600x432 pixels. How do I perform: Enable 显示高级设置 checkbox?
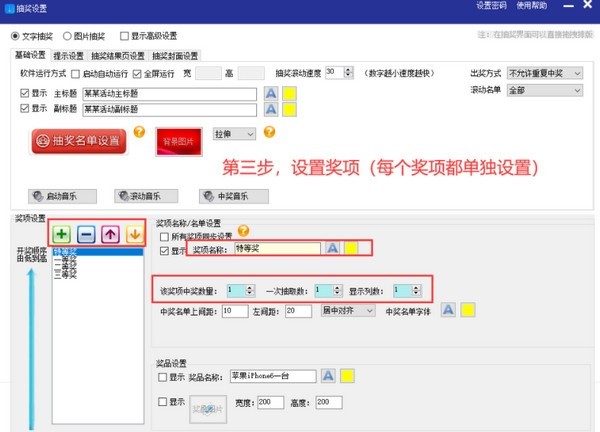tap(124, 36)
